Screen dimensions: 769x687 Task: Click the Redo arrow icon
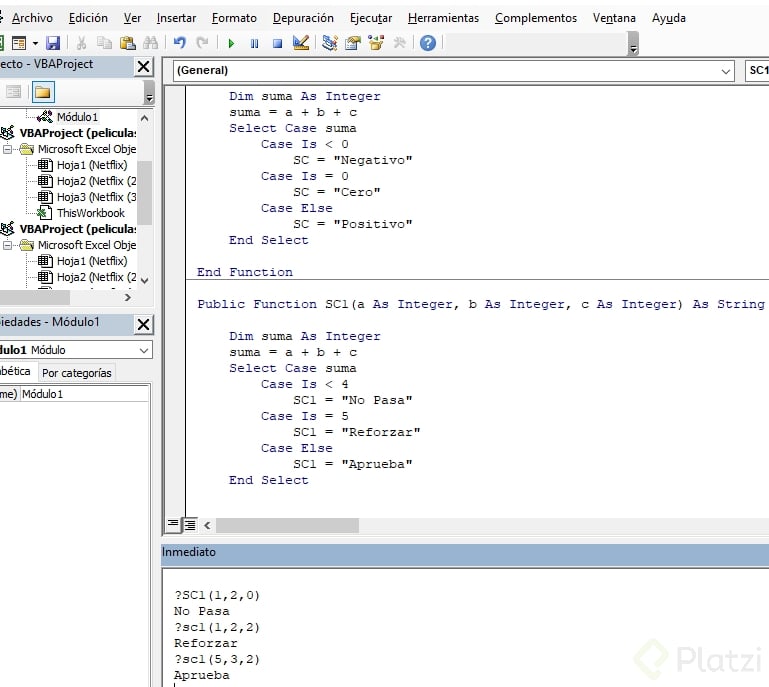pyautogui.click(x=202, y=43)
